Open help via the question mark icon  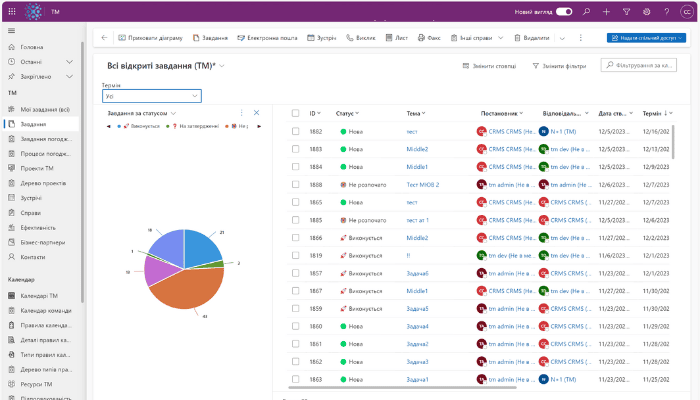pos(666,11)
